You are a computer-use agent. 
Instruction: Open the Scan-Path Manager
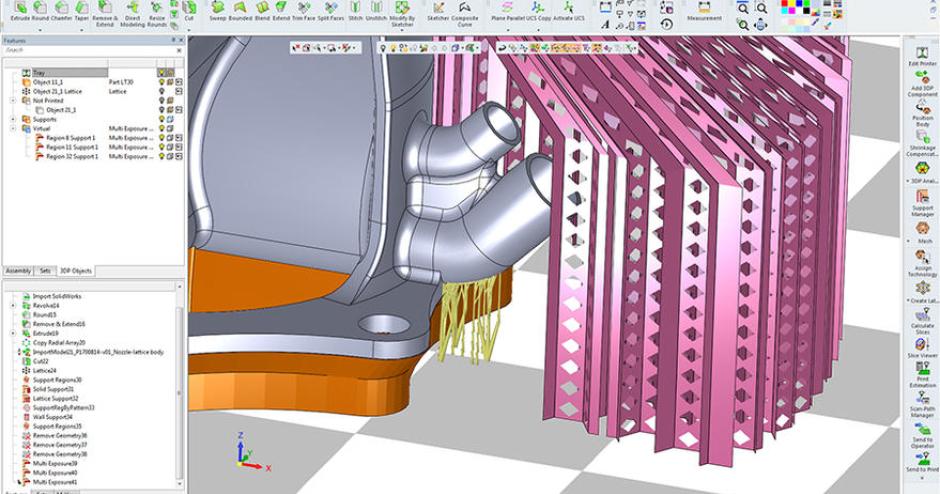(922, 405)
